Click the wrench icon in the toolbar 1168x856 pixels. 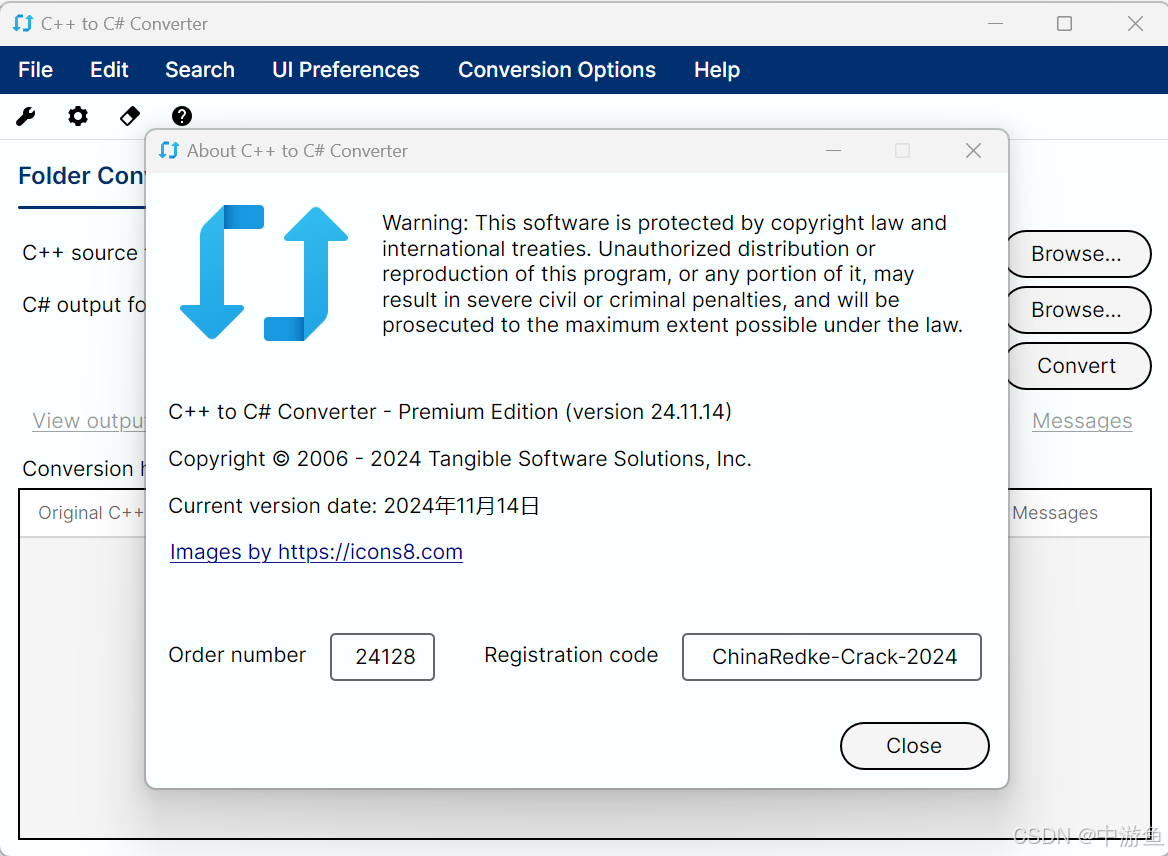pyautogui.click(x=26, y=116)
